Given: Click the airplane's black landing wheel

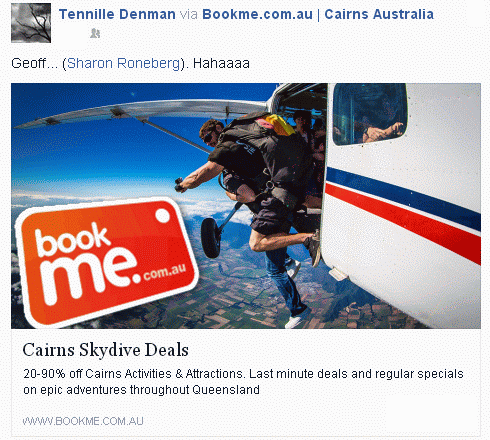Looking at the screenshot, I should click(211, 238).
